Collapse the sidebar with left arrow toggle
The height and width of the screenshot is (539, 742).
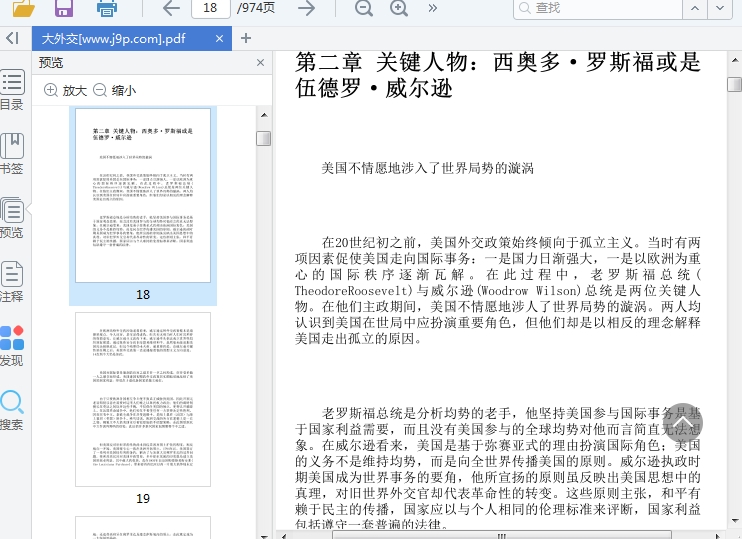point(12,38)
